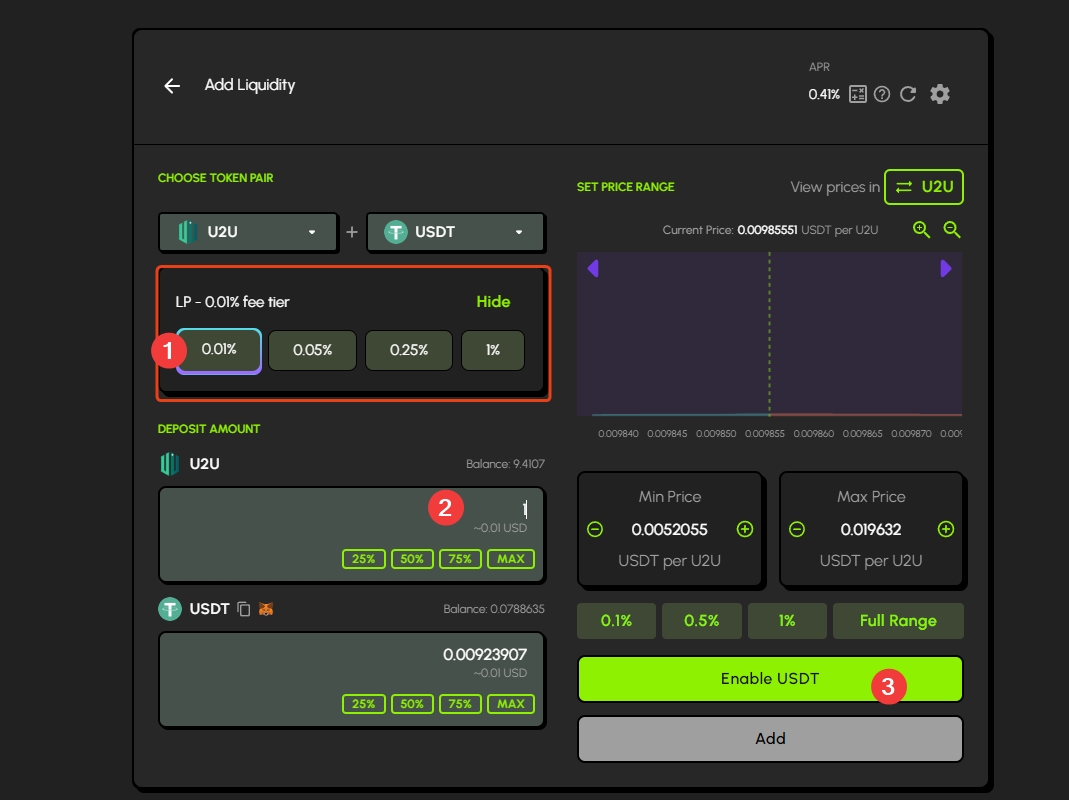The image size is (1069, 800).
Task: Select the 0.05% fee tier
Action: [x=312, y=351]
